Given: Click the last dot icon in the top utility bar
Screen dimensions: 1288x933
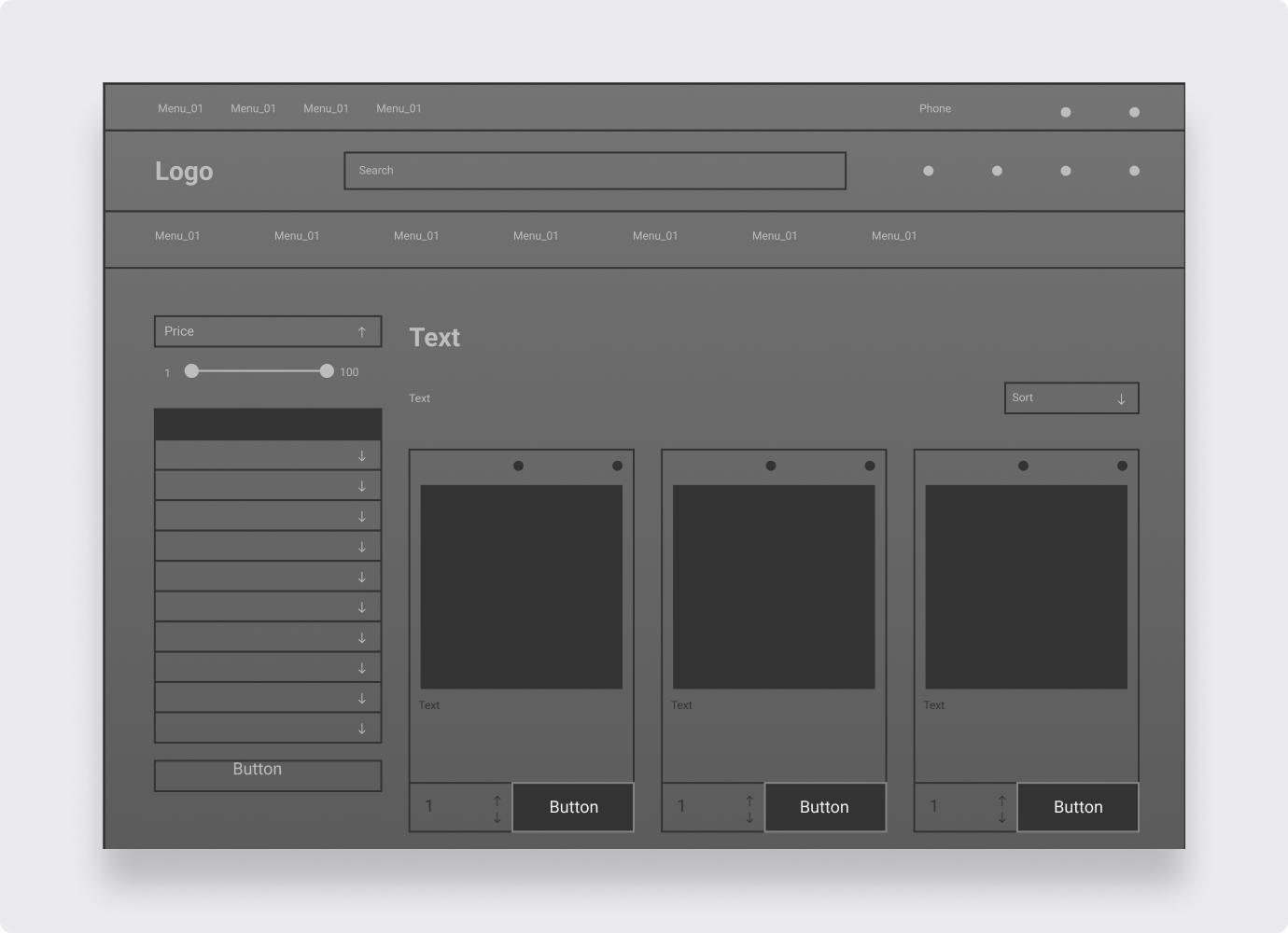Looking at the screenshot, I should pos(1134,112).
